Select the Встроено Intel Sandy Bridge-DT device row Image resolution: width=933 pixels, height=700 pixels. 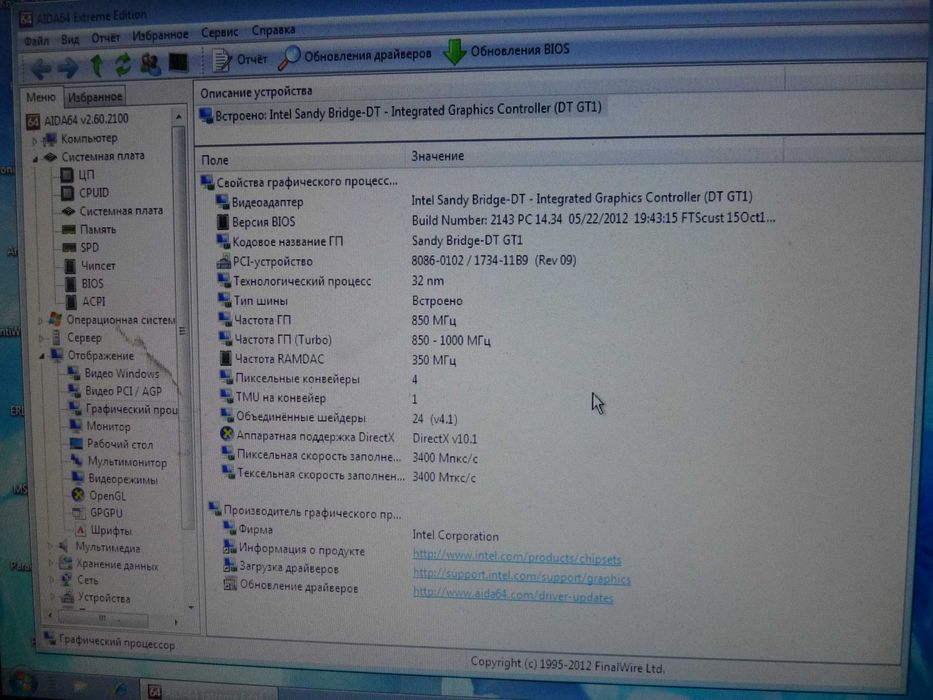(401, 112)
